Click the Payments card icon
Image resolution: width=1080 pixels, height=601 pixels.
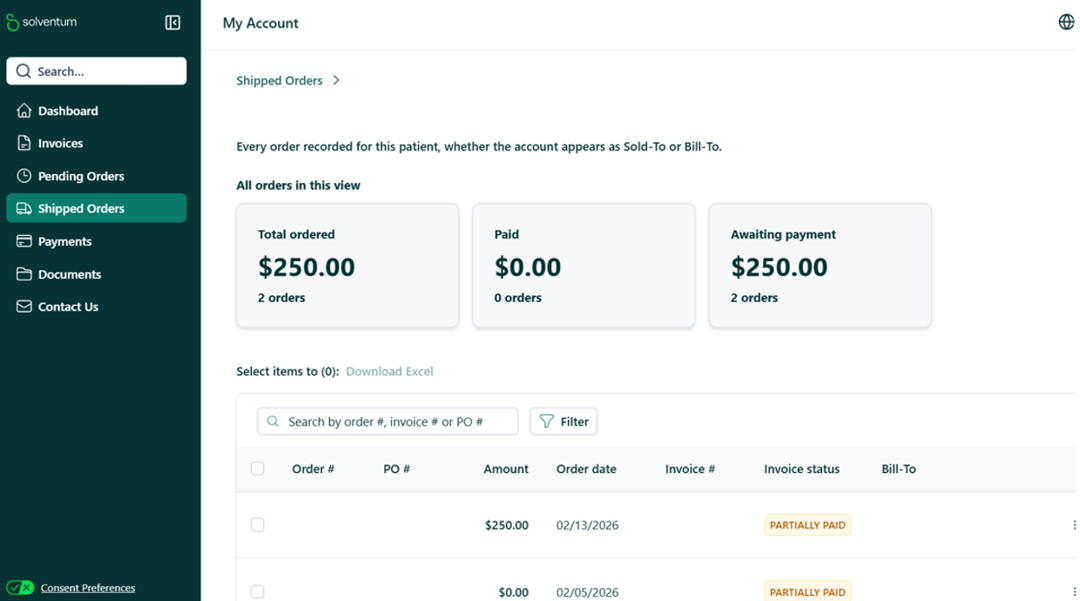coord(24,242)
